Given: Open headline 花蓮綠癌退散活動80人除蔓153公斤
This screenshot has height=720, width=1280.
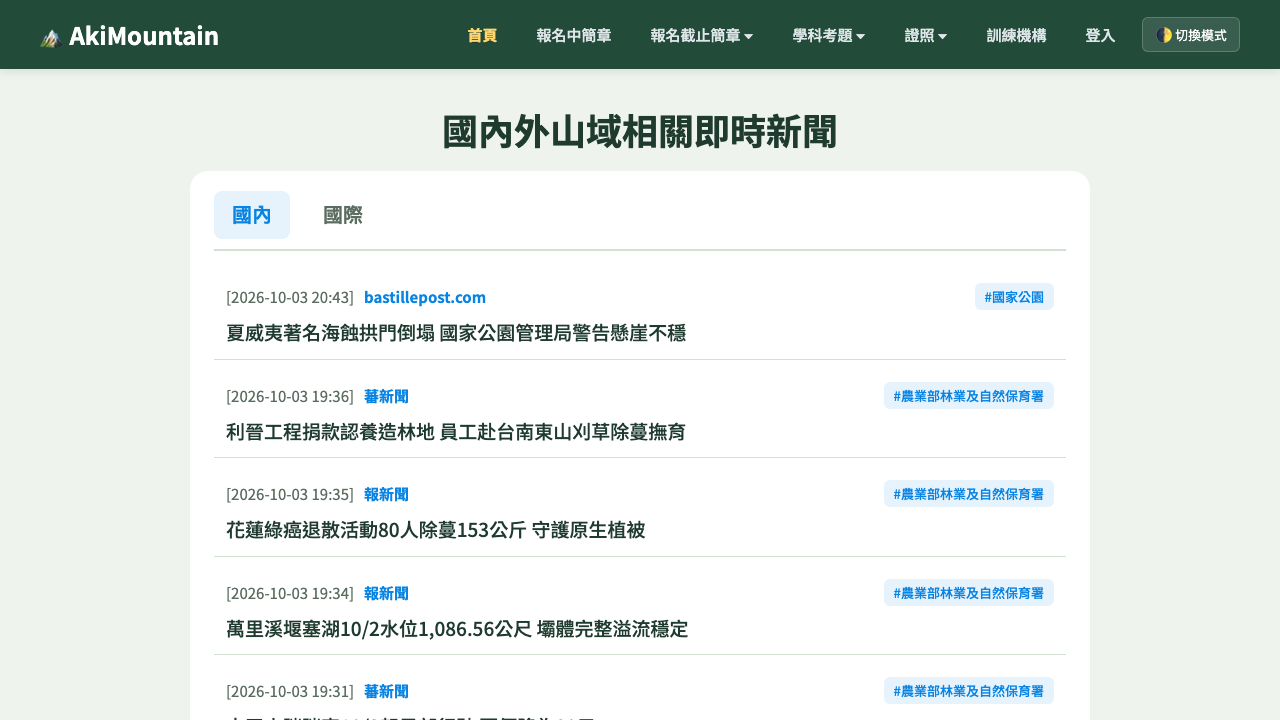Looking at the screenshot, I should click(x=435, y=530).
